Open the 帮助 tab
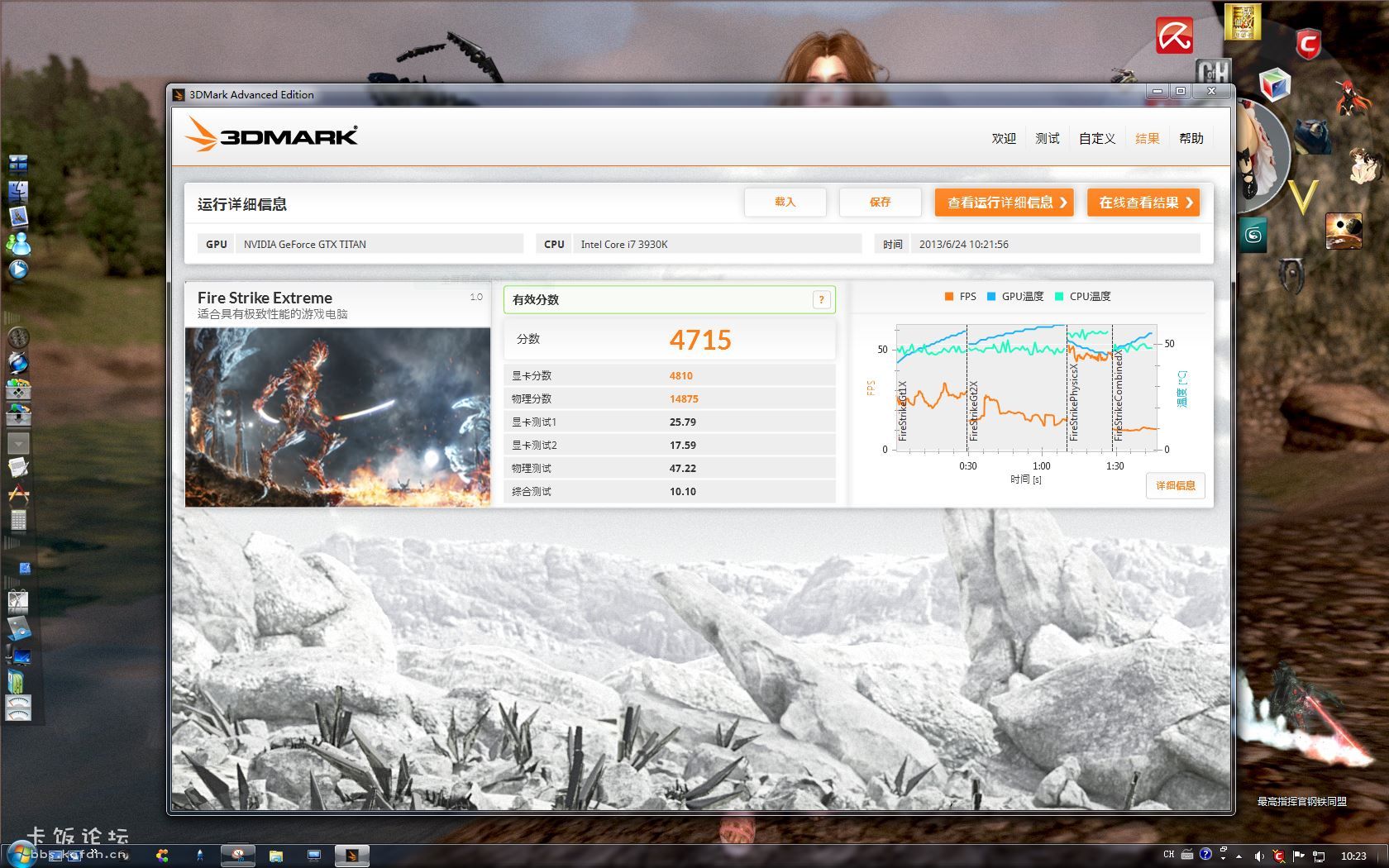1389x868 pixels. (x=1191, y=138)
